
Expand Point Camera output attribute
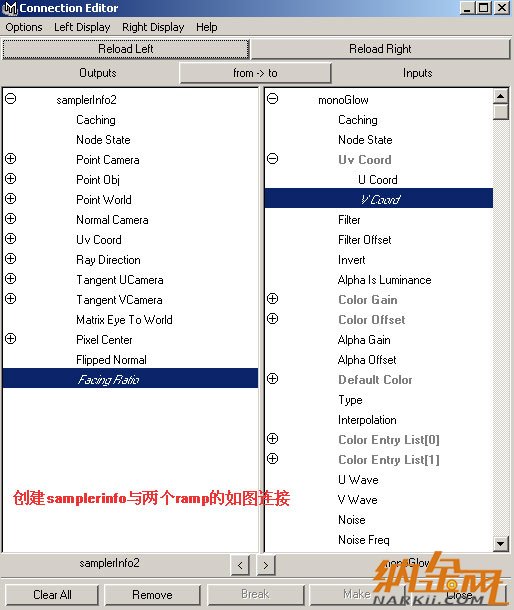click(x=11, y=159)
